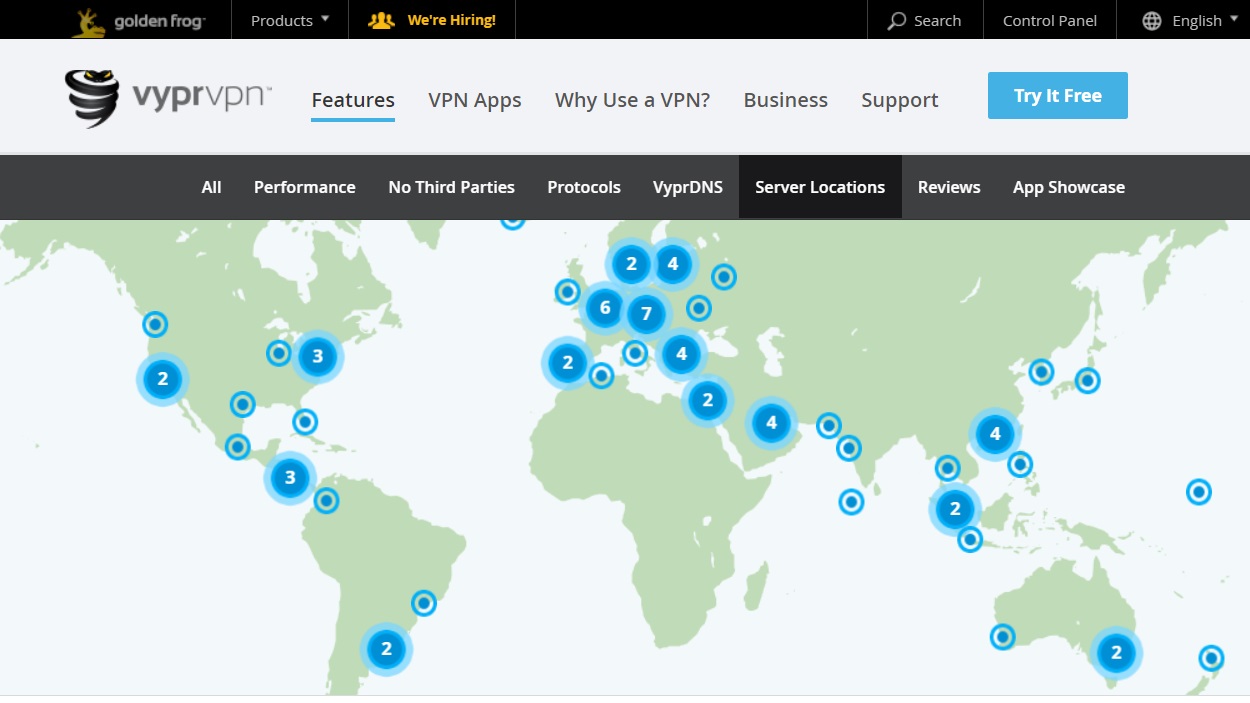This screenshot has width=1250, height=703.
Task: Click the 4-server cluster near Hong Kong
Action: click(x=994, y=434)
